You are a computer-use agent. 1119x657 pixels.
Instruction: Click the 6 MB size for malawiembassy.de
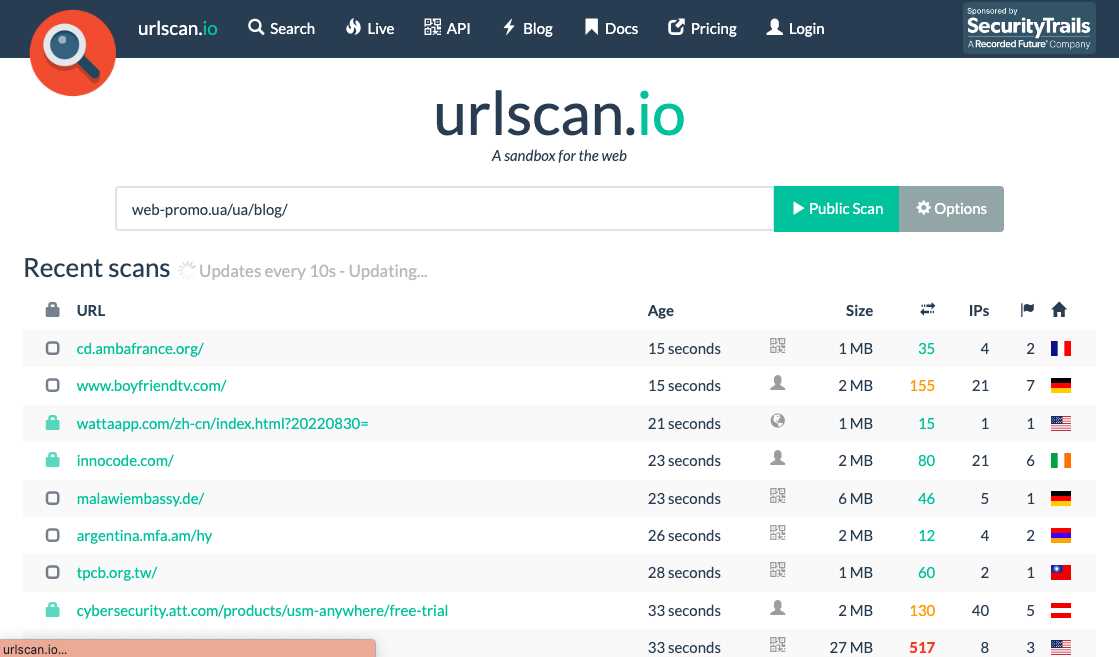[855, 499]
